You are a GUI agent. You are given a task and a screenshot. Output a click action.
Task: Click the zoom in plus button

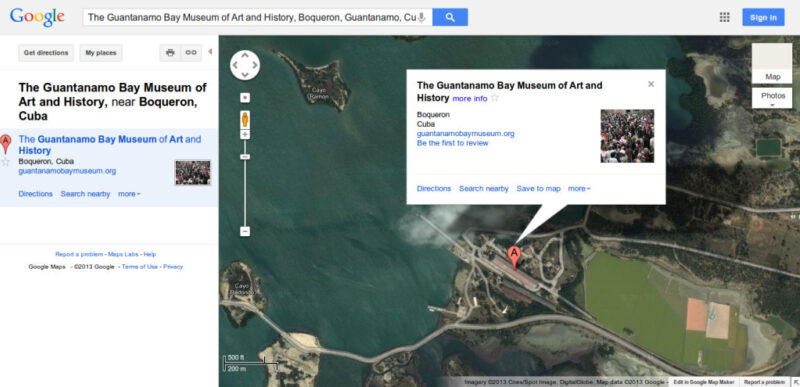click(245, 135)
